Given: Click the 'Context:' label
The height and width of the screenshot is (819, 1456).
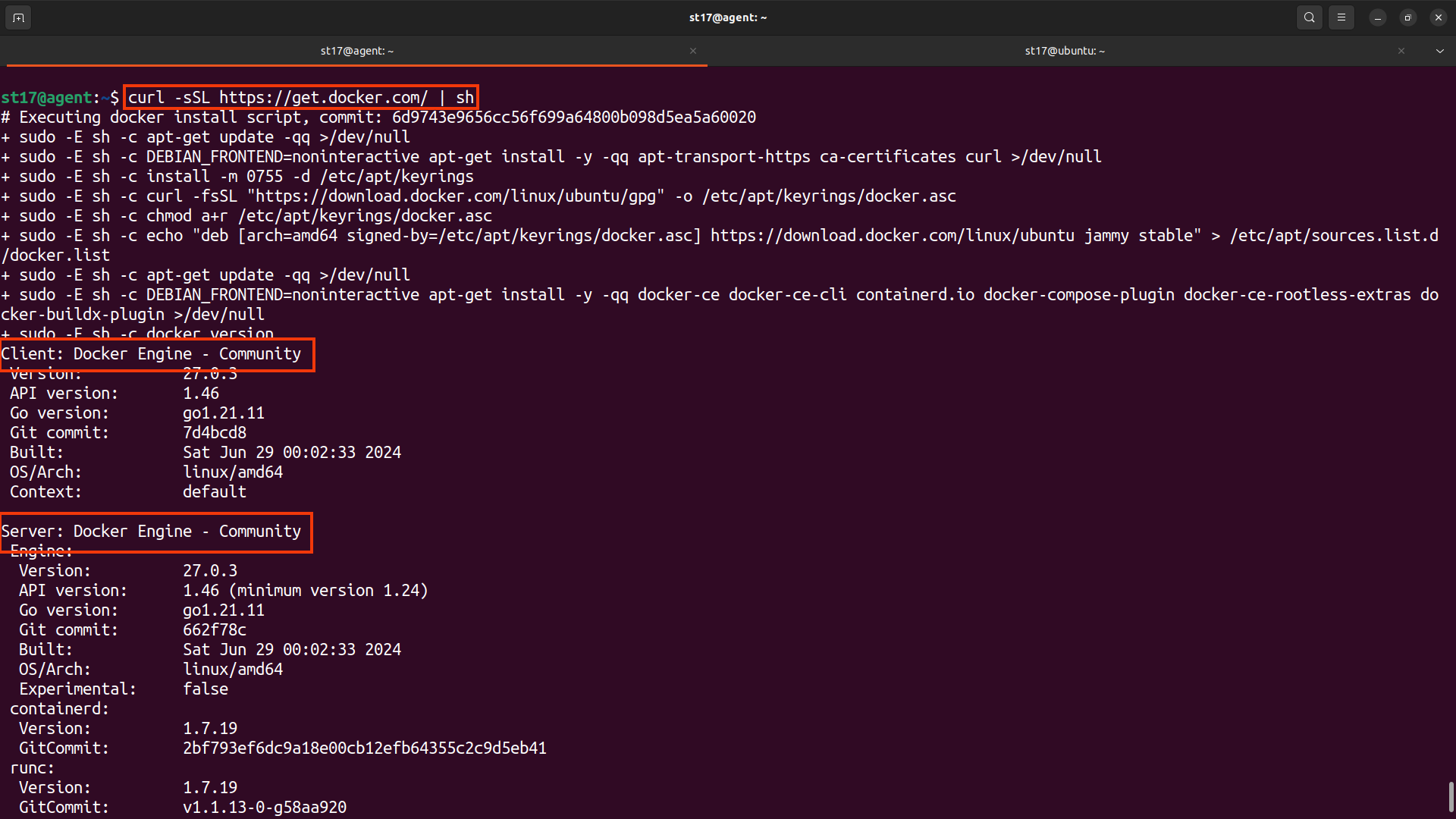Looking at the screenshot, I should tap(45, 492).
